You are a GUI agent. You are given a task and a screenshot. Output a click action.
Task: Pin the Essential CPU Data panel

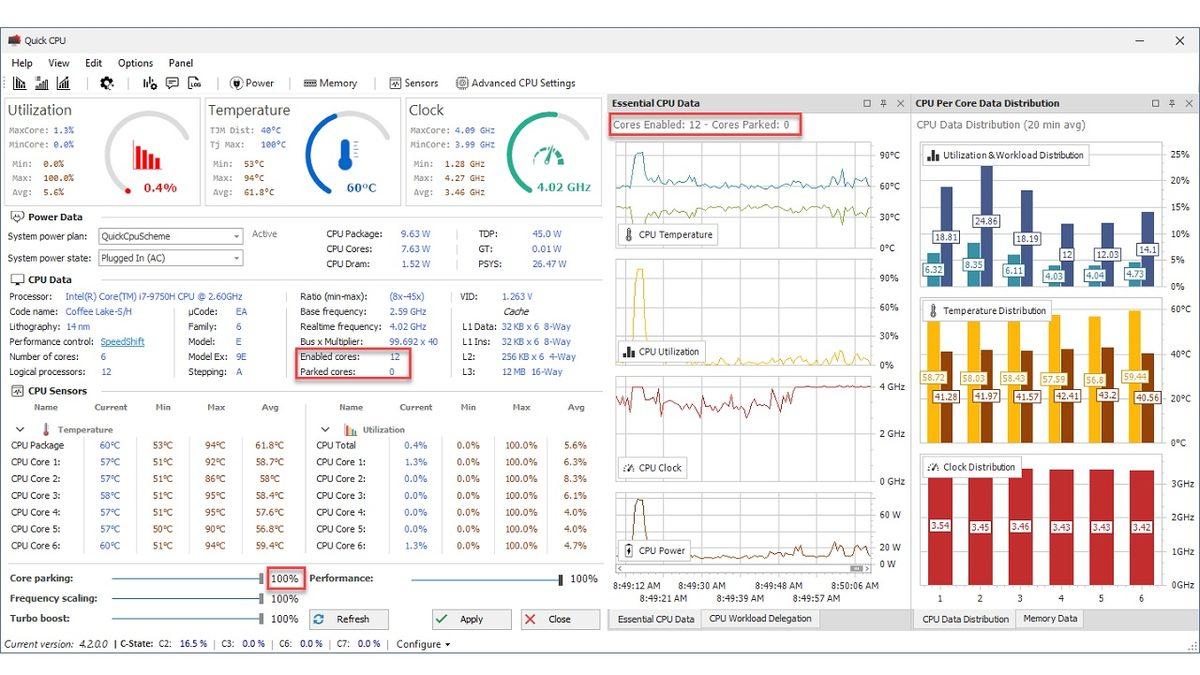883,103
